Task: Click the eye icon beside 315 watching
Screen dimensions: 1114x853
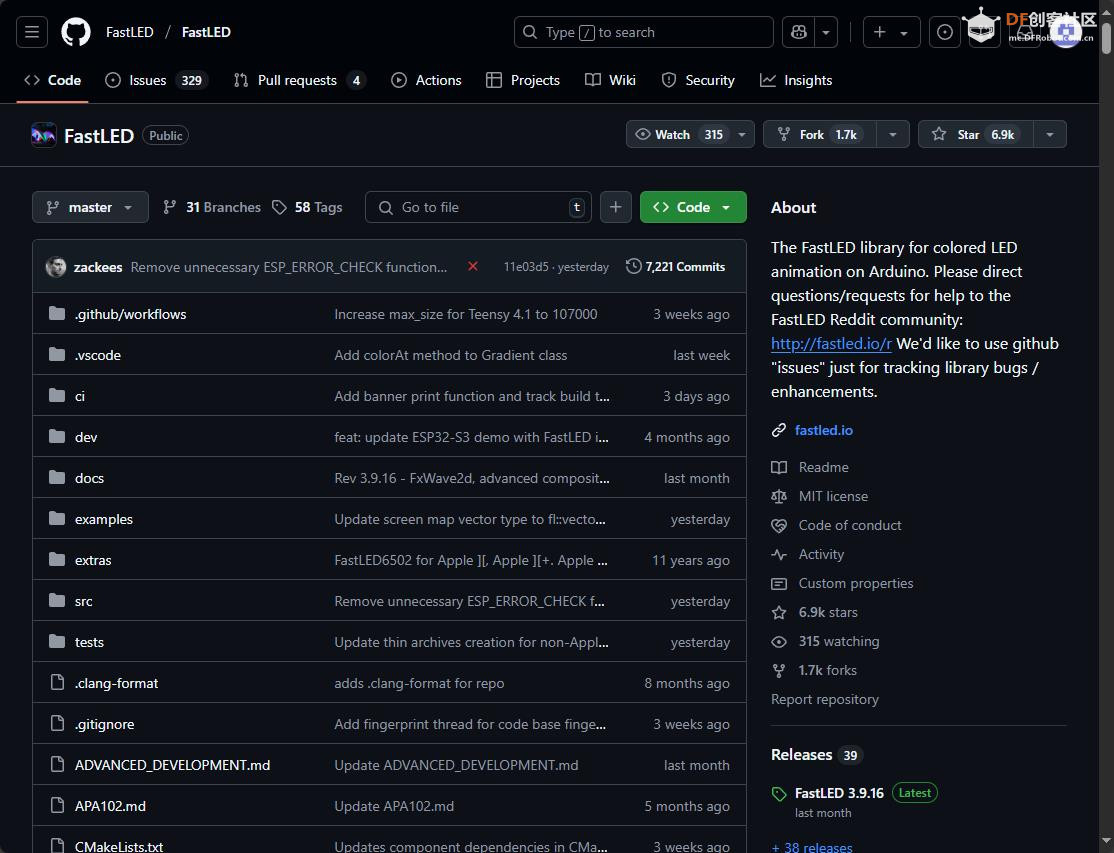Action: coord(779,641)
